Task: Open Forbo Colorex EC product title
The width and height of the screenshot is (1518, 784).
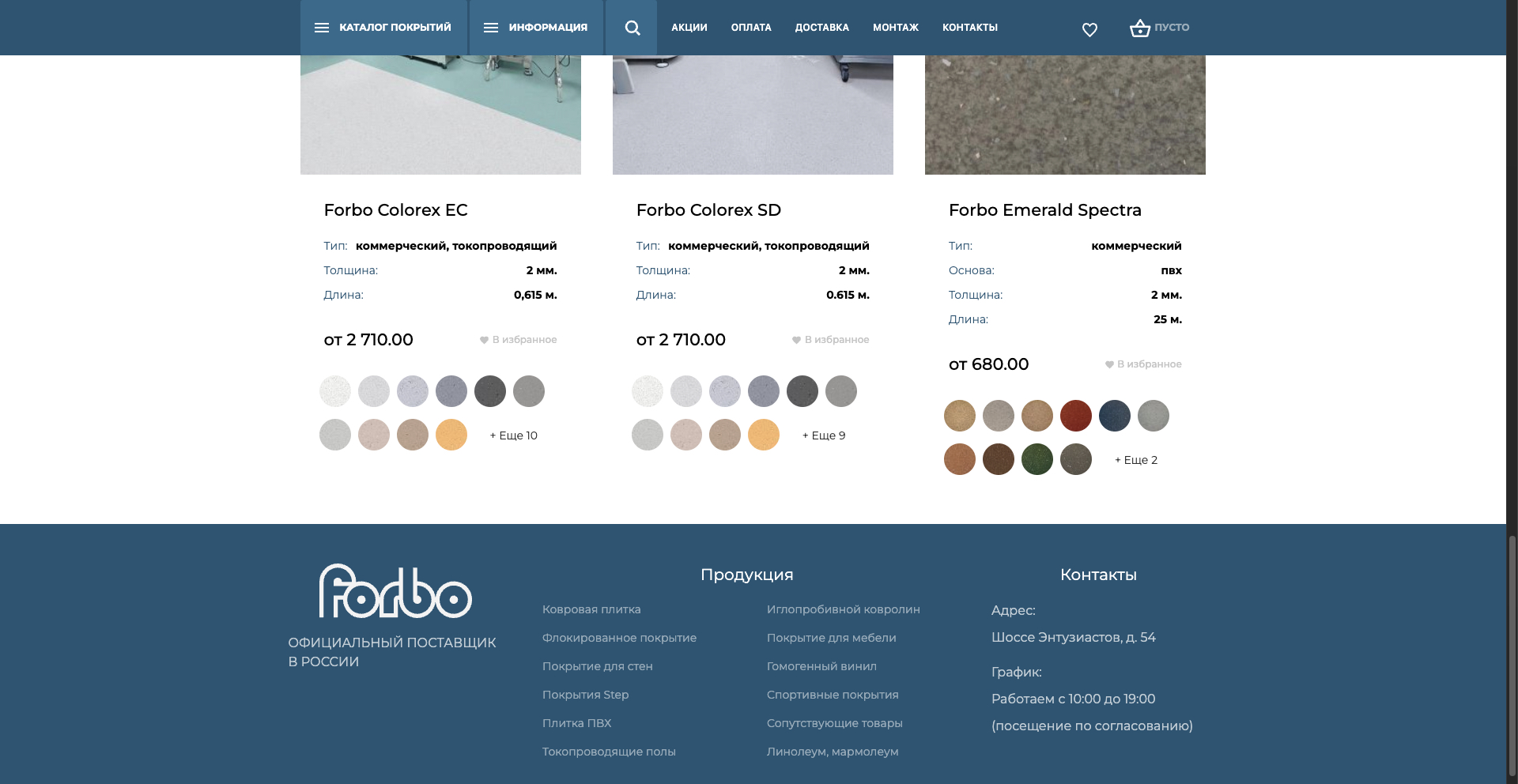Action: tap(395, 210)
